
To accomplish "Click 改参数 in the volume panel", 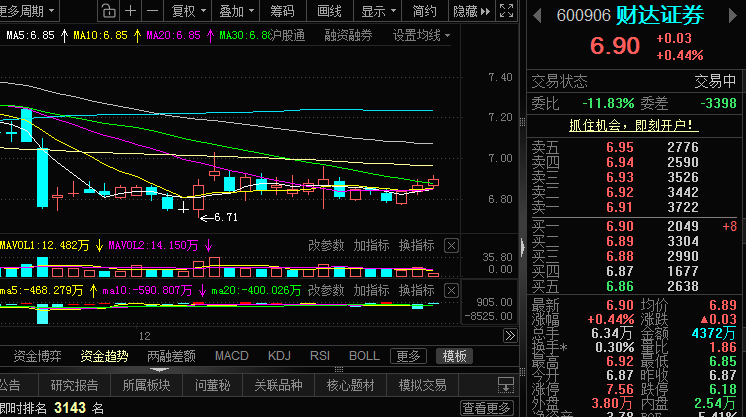I will point(326,246).
